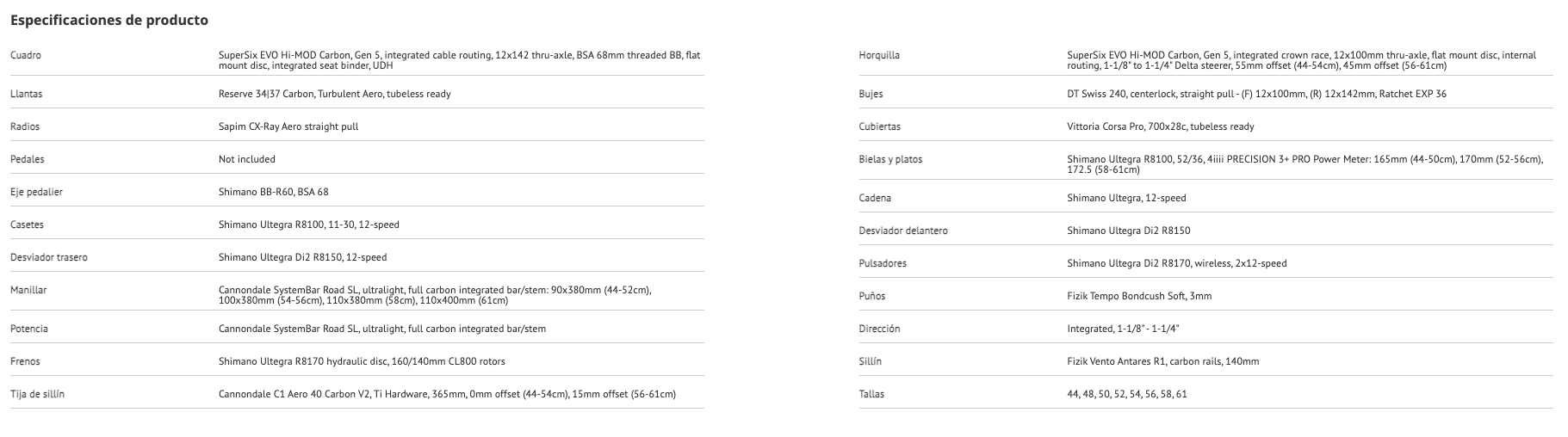This screenshot has width=1568, height=437.
Task: Click the 'Shimano BB-R60, BSA 68' value
Action: point(273,192)
